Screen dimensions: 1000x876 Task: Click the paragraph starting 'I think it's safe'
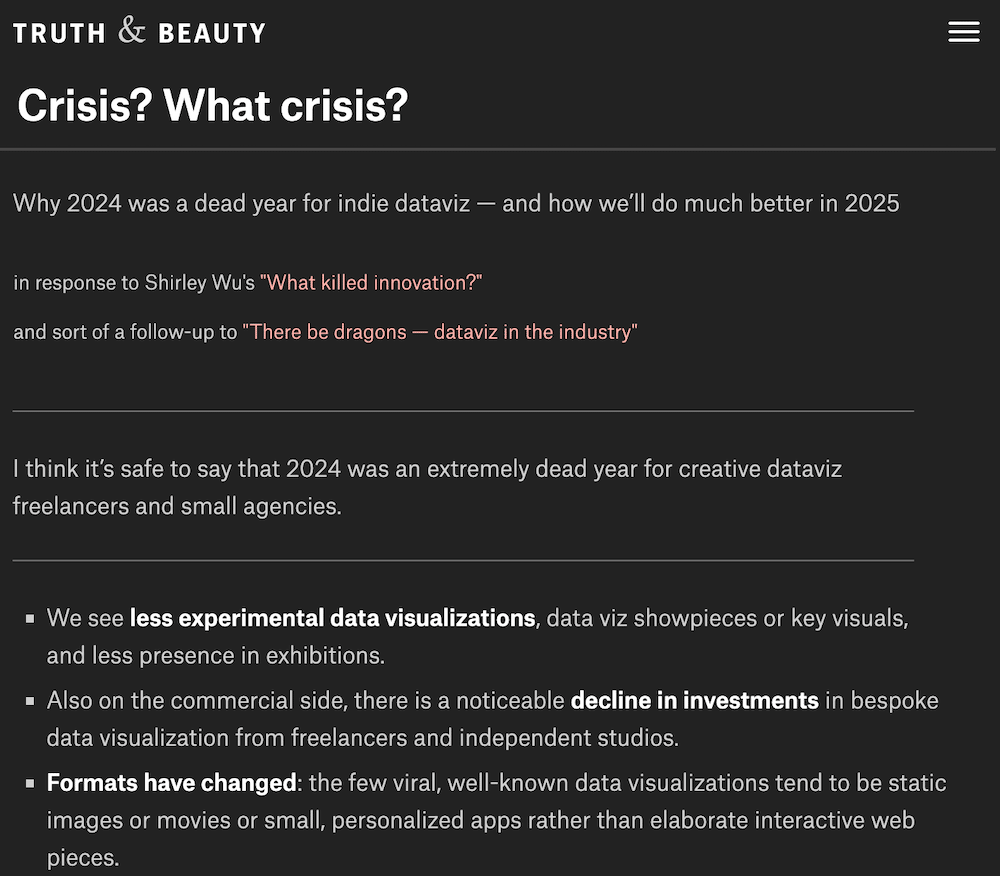pyautogui.click(x=427, y=487)
